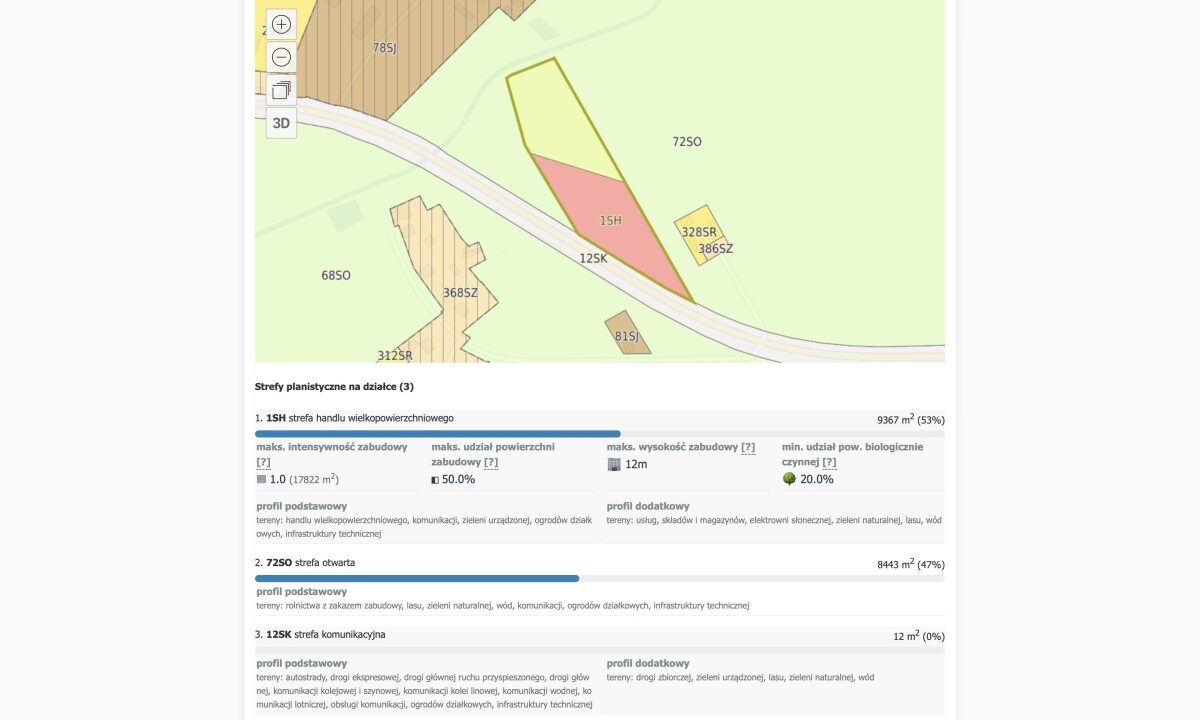1200x720 pixels.
Task: Select the 72SO strefa otwarta row
Action: coord(600,563)
